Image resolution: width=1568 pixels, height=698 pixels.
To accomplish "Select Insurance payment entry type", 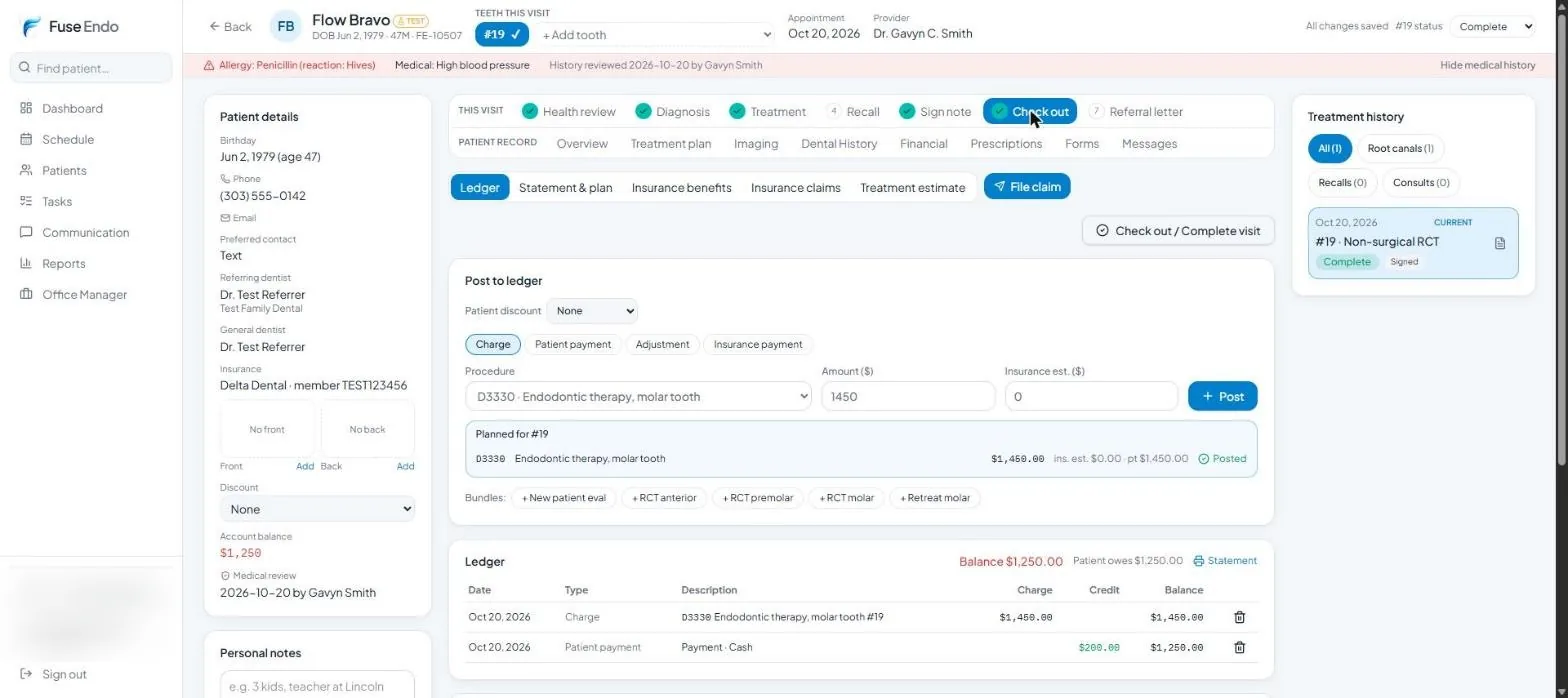I will coord(758,344).
